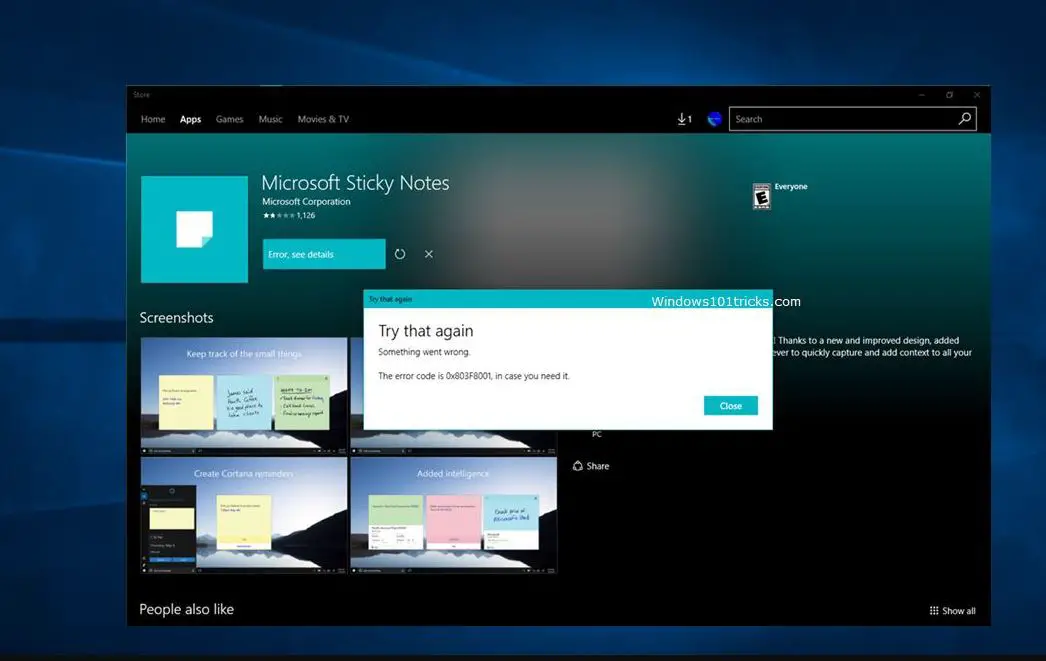Viewport: 1046px width, 661px height.
Task: Click the large 'Try that again' heading
Action: [x=426, y=331]
